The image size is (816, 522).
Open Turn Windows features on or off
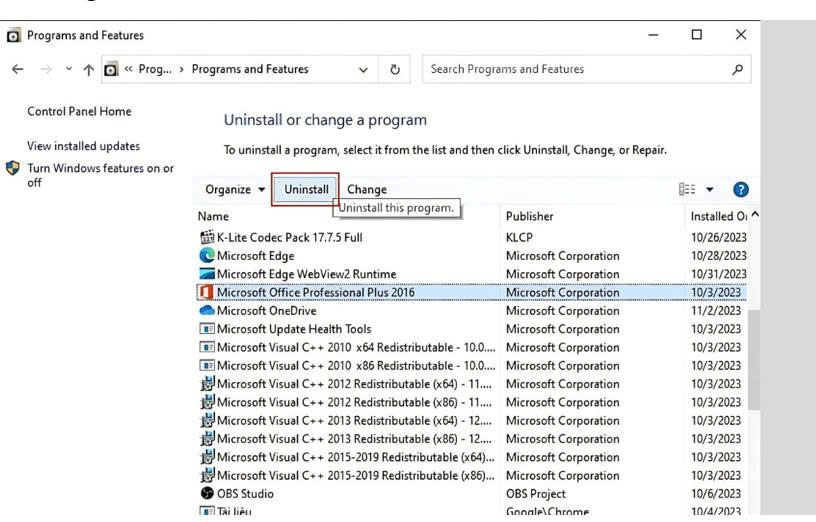pos(100,175)
